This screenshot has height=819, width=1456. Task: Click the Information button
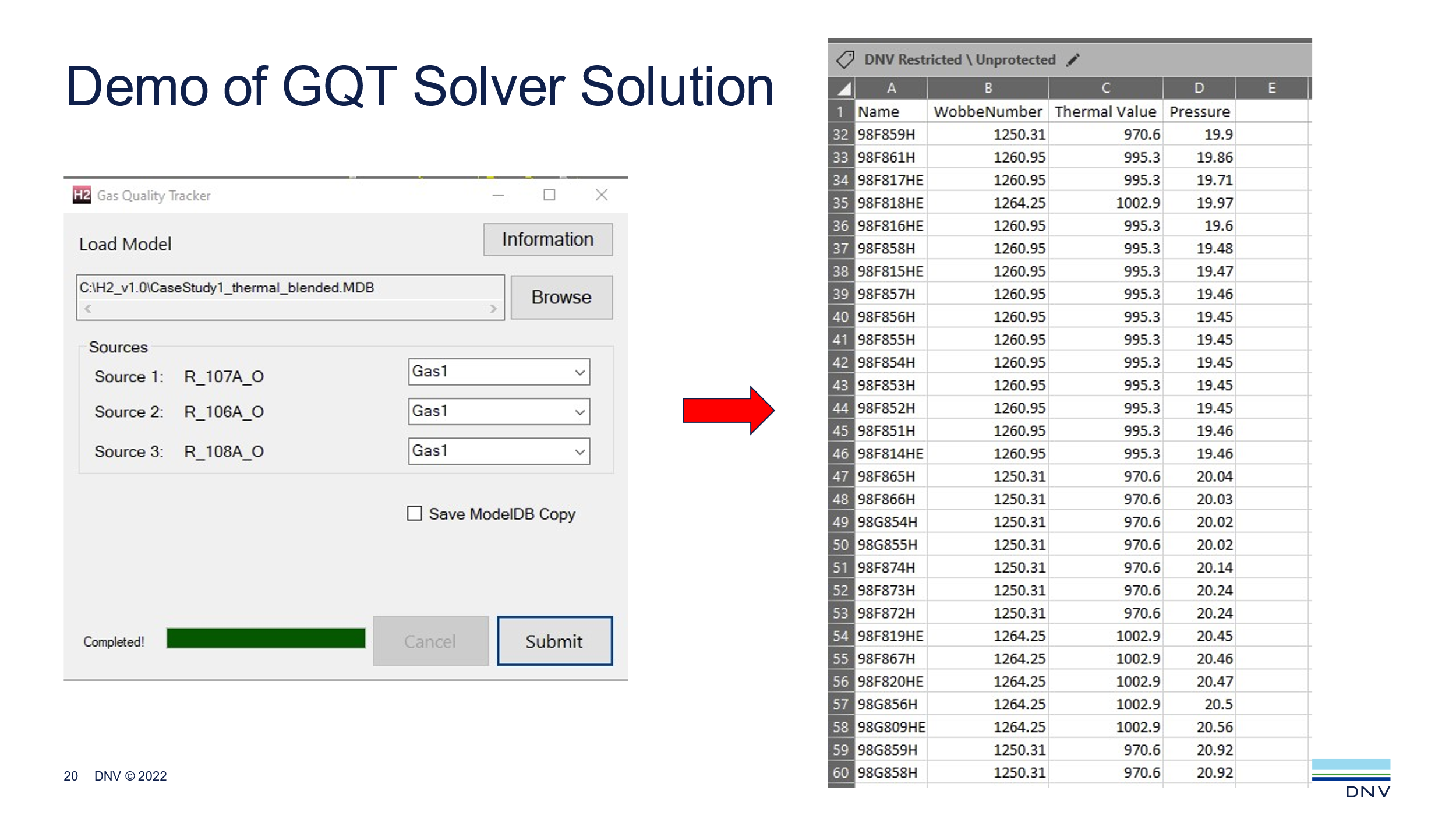tap(547, 239)
